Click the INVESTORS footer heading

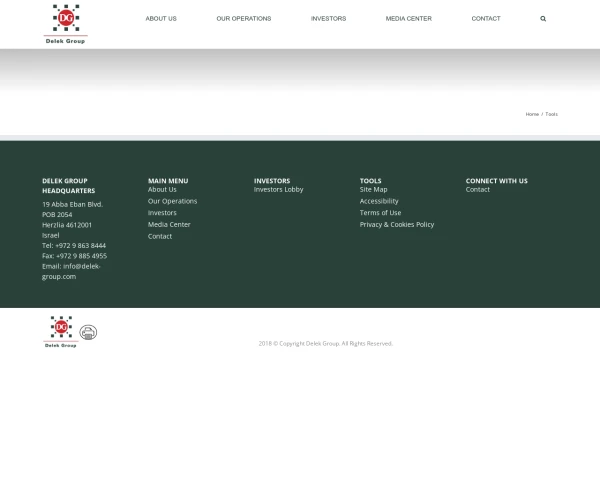click(272, 181)
